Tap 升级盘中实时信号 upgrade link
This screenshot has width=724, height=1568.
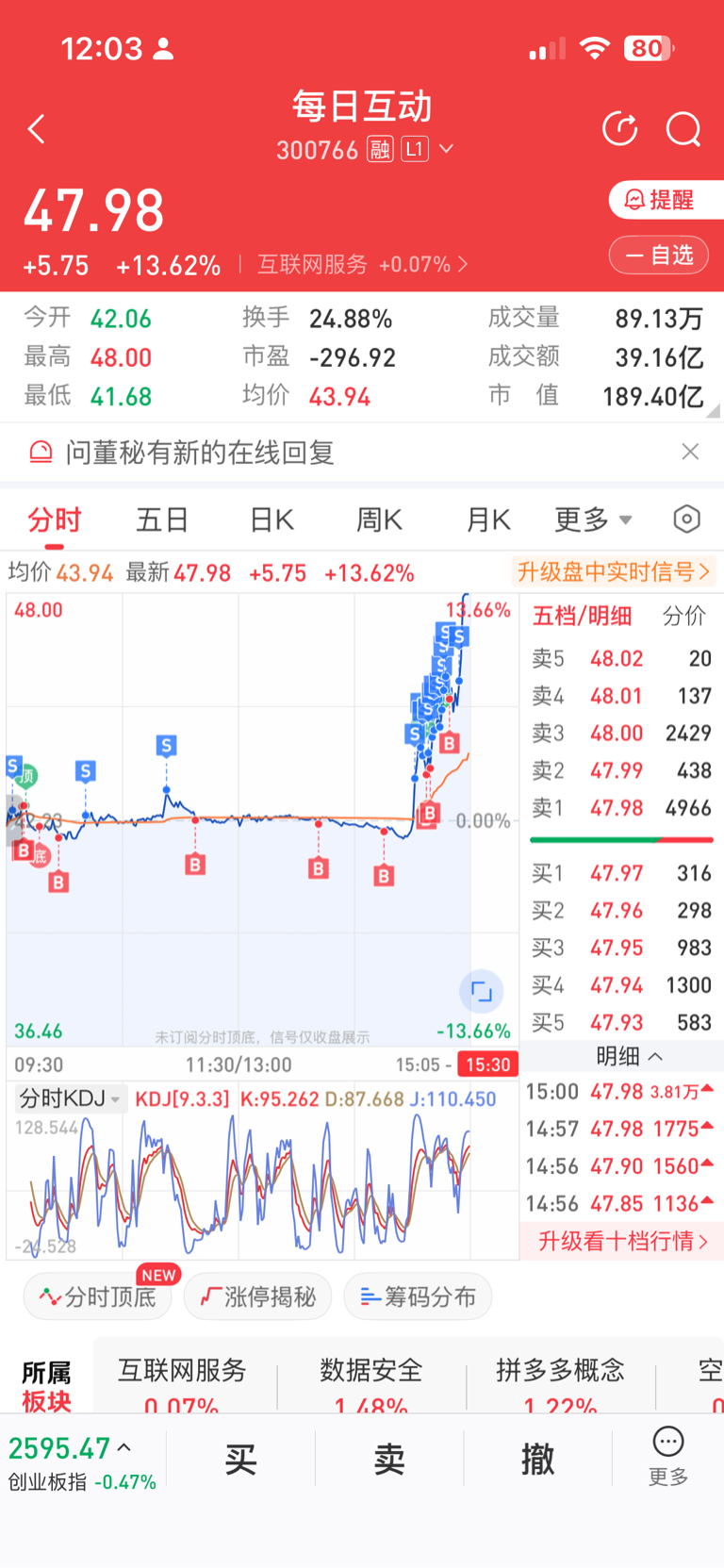pyautogui.click(x=614, y=571)
